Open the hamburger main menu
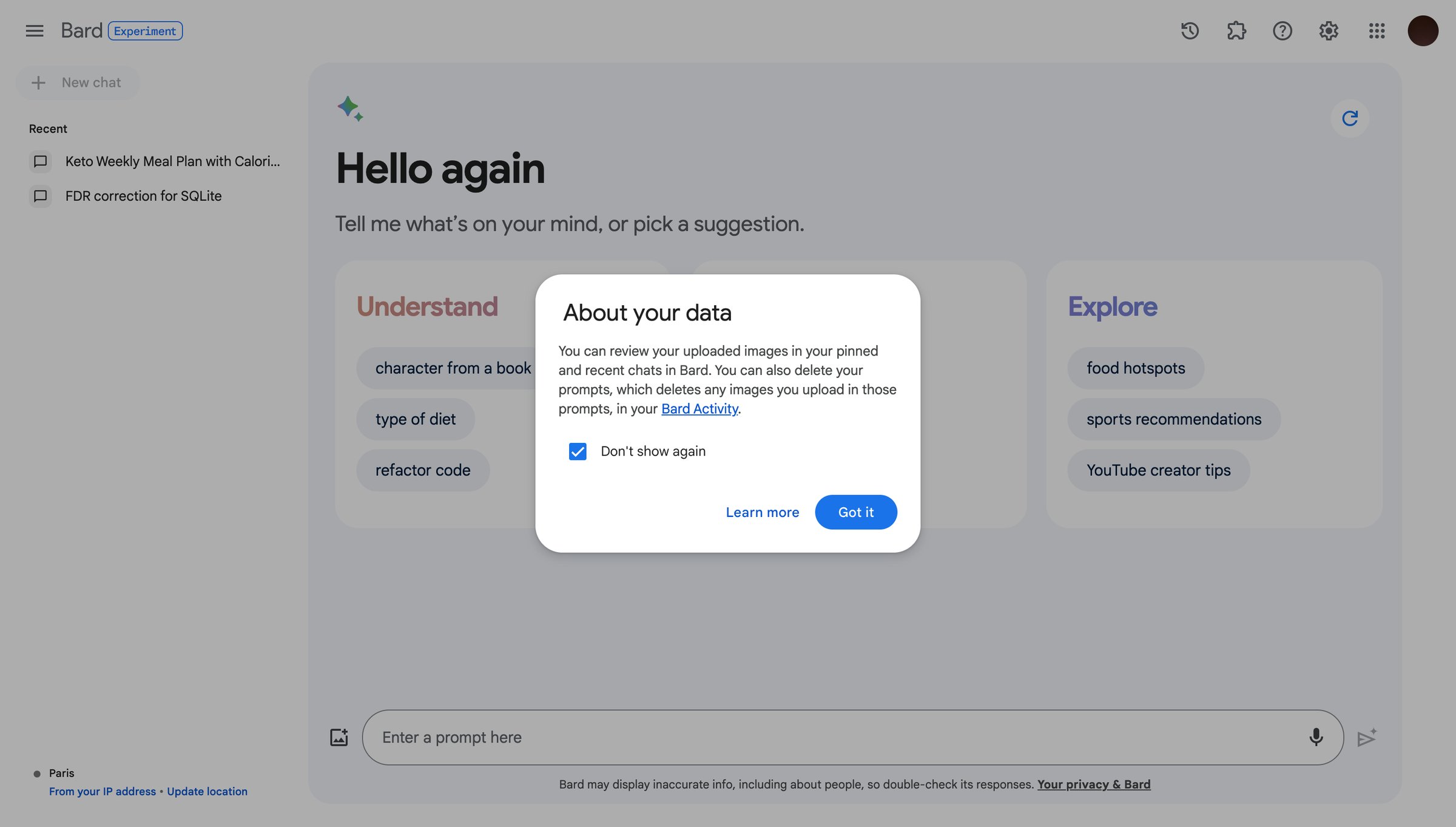1456x827 pixels. tap(35, 30)
